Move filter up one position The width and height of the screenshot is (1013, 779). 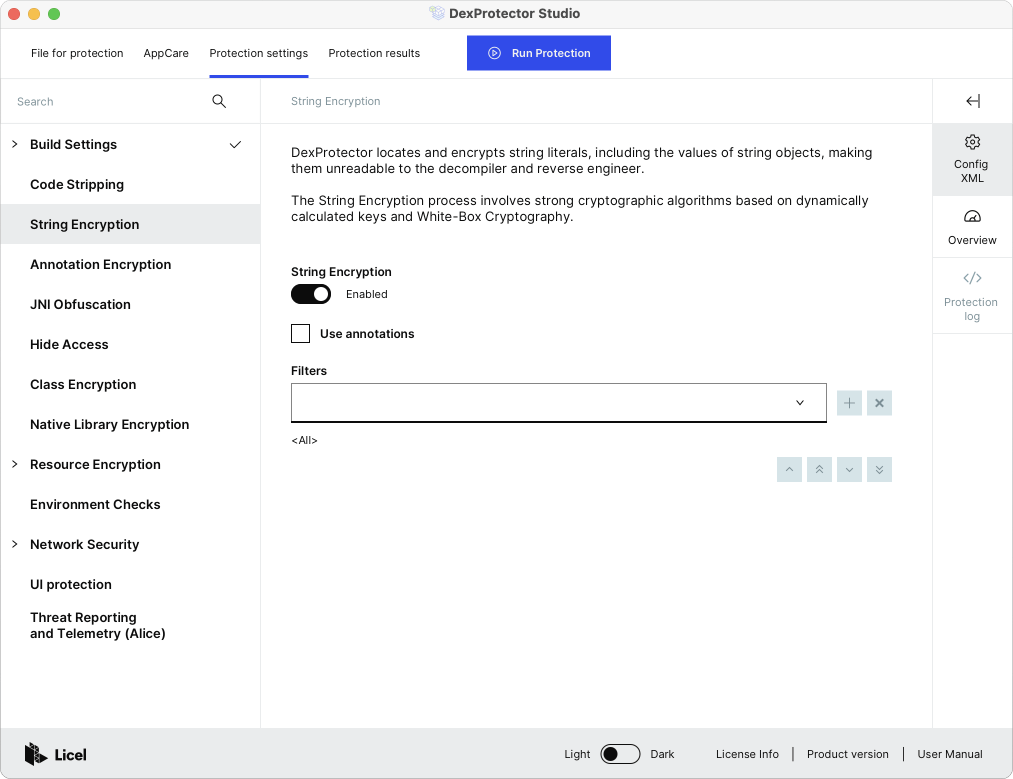tap(789, 470)
